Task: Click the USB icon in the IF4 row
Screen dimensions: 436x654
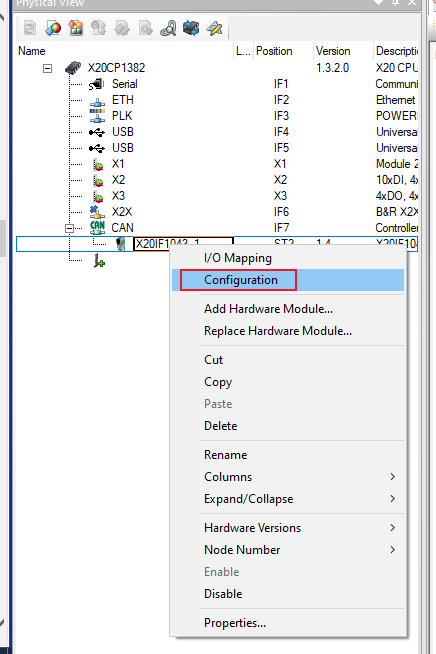Action: (x=97, y=132)
